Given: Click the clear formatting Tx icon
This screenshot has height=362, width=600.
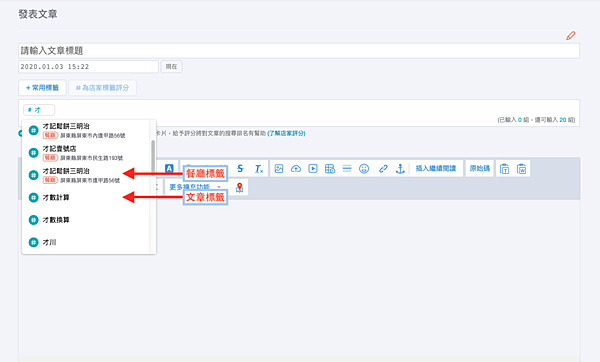Looking at the screenshot, I should pos(259,168).
